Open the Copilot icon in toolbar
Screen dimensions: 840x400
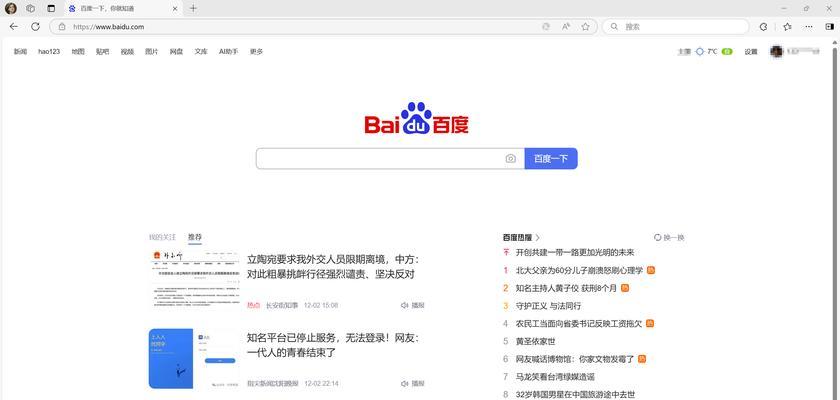click(x=764, y=27)
